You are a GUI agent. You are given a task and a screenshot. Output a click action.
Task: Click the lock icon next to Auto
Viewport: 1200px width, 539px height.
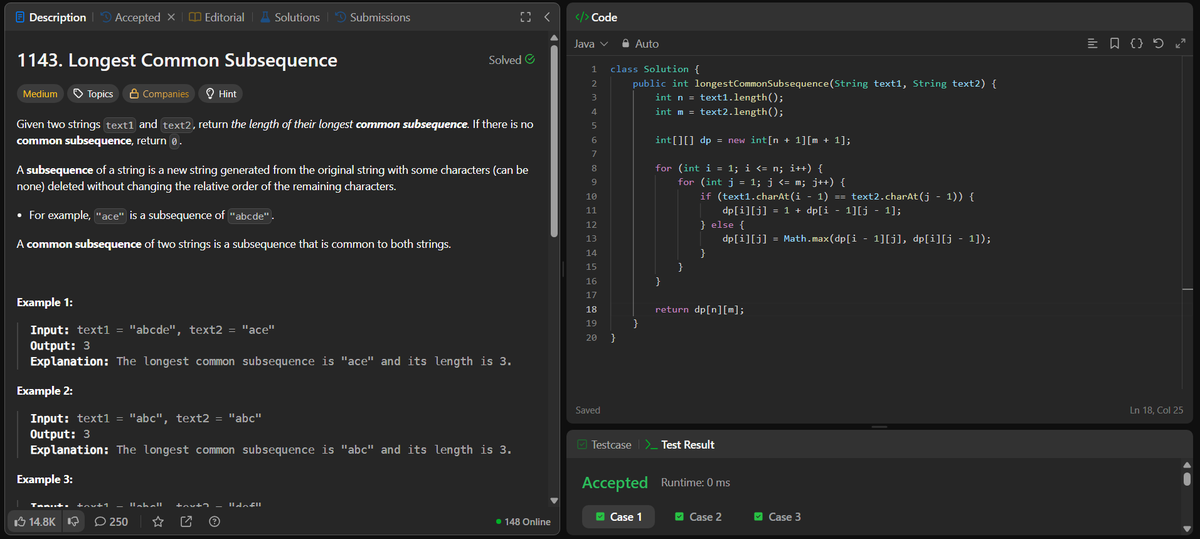(626, 44)
